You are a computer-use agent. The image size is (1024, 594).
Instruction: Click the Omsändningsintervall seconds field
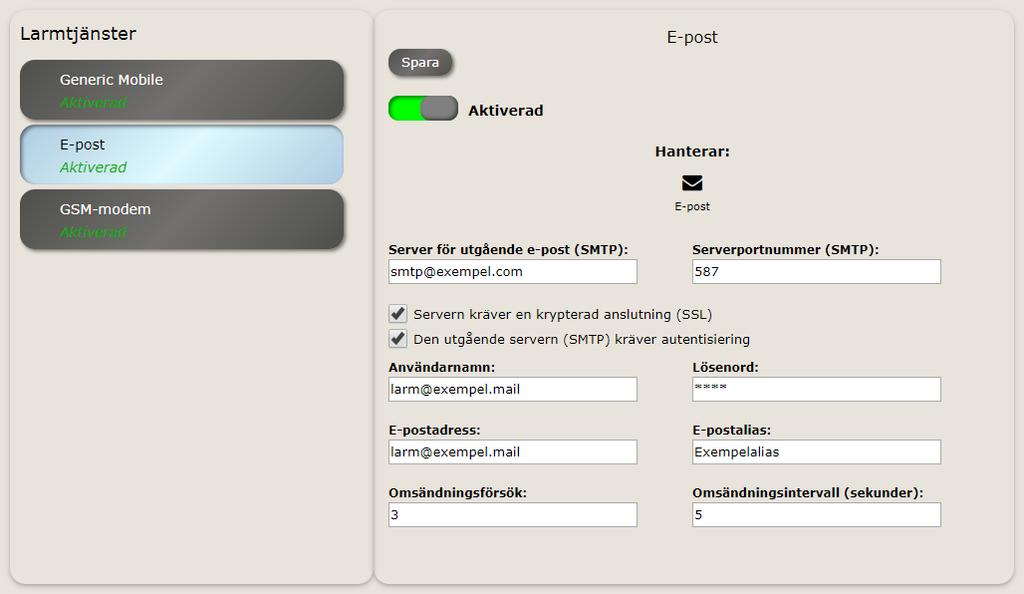816,514
